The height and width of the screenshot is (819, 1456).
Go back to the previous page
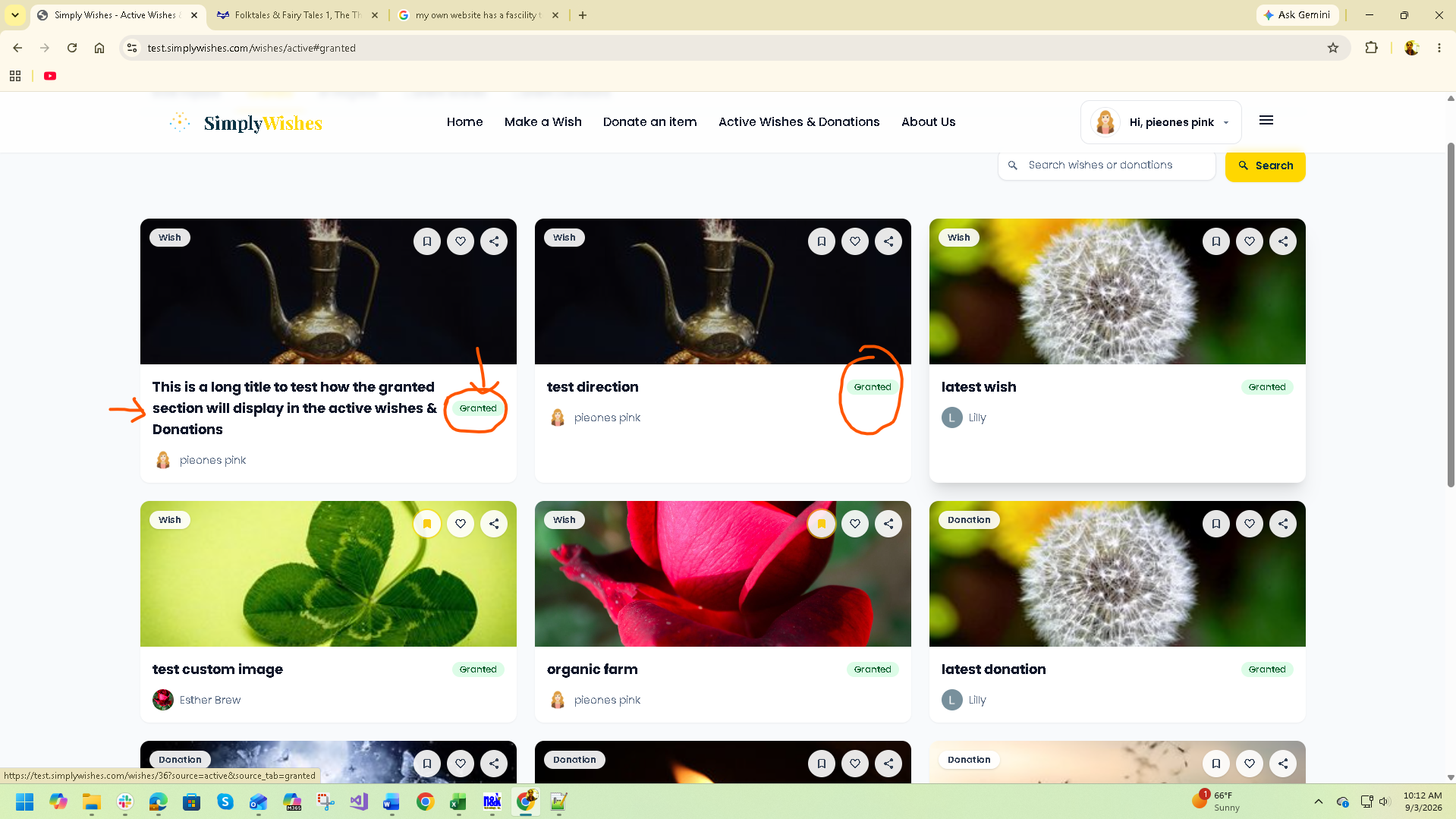click(17, 48)
